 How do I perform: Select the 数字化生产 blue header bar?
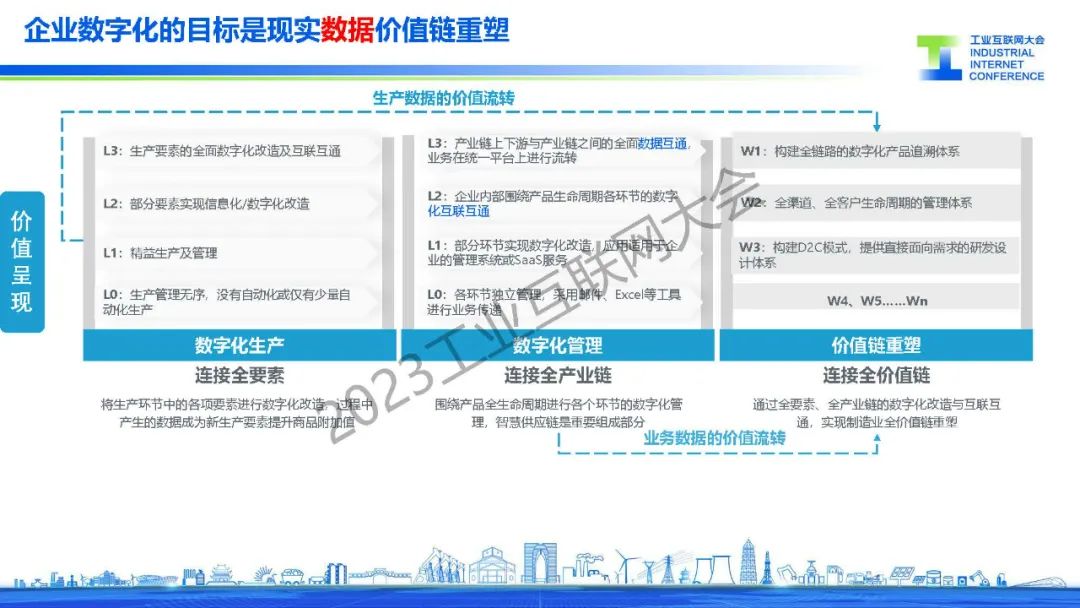(239, 346)
